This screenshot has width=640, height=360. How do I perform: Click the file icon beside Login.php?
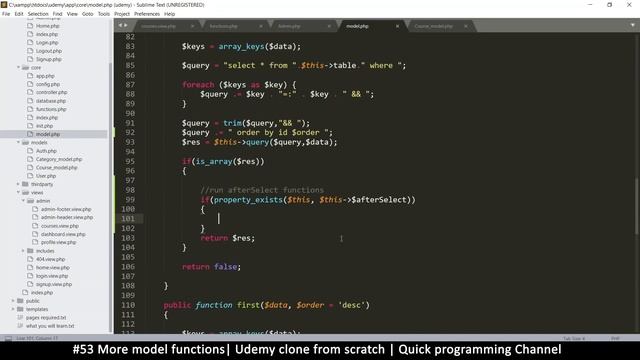[x=30, y=42]
